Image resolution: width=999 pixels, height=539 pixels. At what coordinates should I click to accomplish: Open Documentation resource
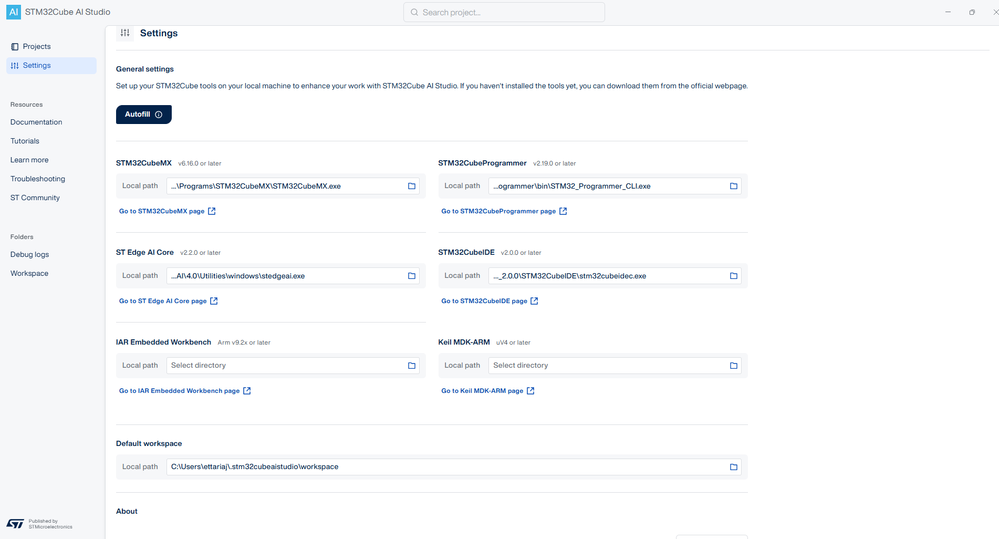point(36,122)
